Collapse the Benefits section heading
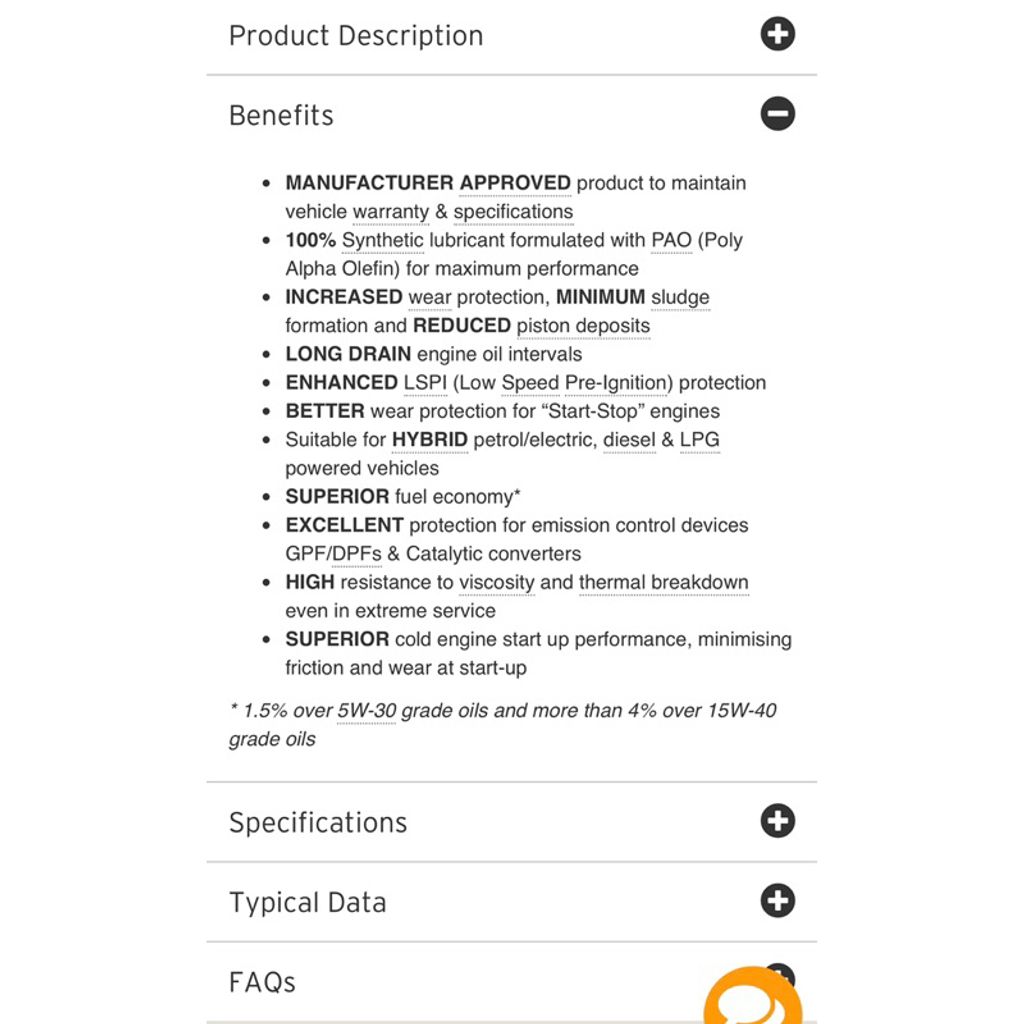The height and width of the screenshot is (1024, 1024). tap(281, 115)
